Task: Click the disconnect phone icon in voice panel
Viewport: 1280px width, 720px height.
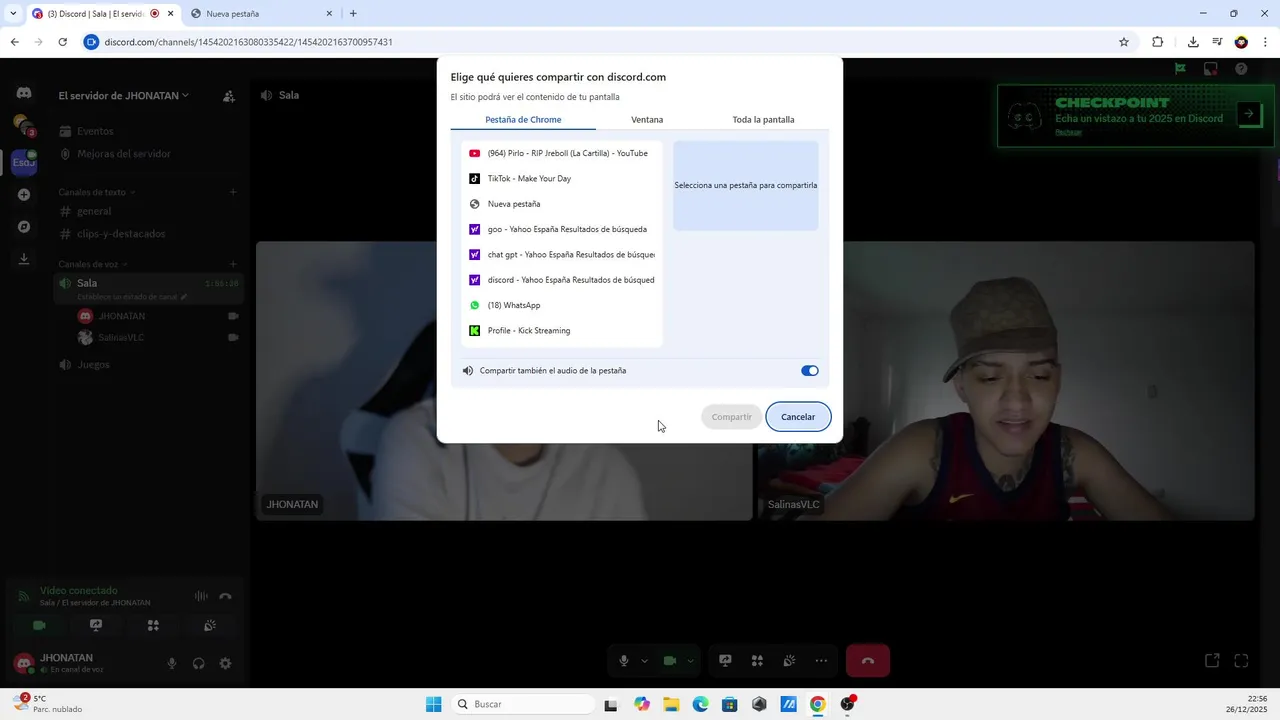Action: pos(225,596)
